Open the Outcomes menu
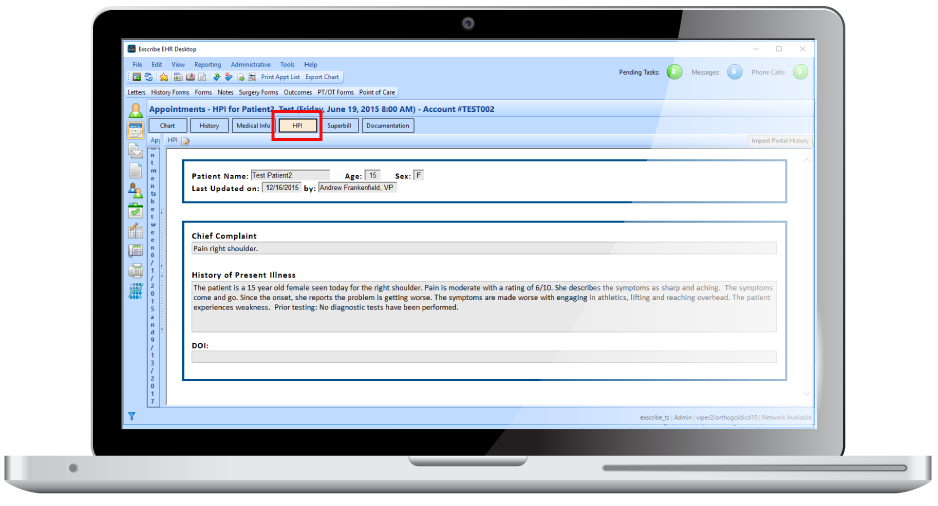This screenshot has width=938, height=506. click(x=298, y=93)
